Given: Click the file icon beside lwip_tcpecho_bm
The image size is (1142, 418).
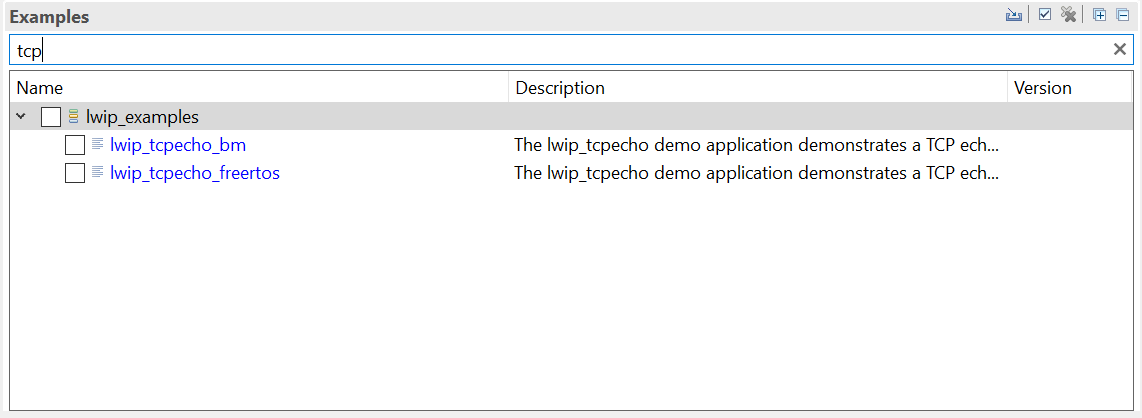Looking at the screenshot, I should tap(98, 145).
